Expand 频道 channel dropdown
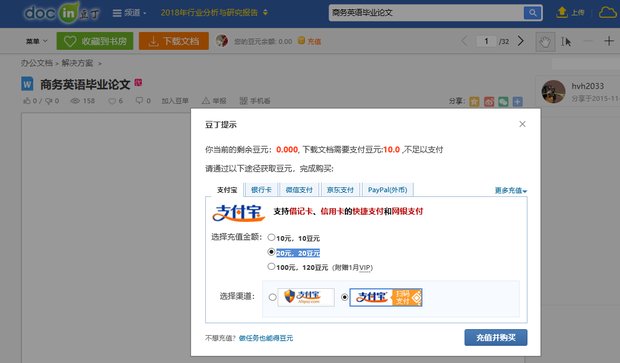Screen dimensions: 620x363 click(129, 13)
